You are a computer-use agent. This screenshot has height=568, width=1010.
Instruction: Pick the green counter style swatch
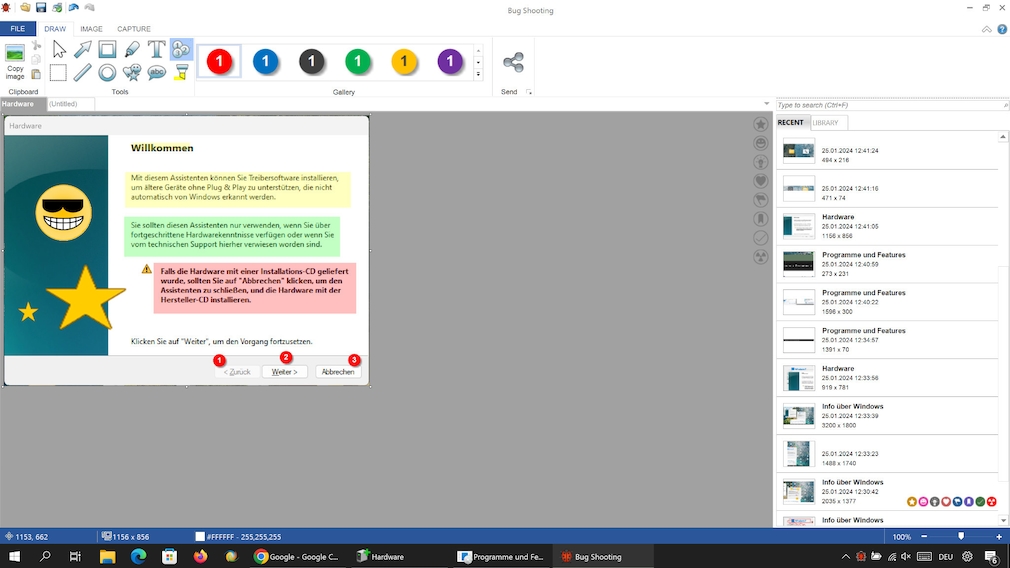358,62
